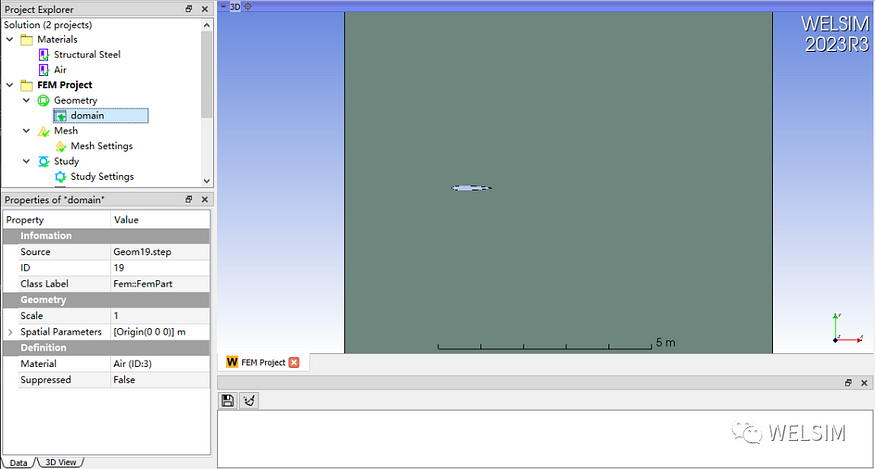Viewport: 875px width, 469px height.
Task: Collapse the Geometry tree node
Action: [26, 100]
